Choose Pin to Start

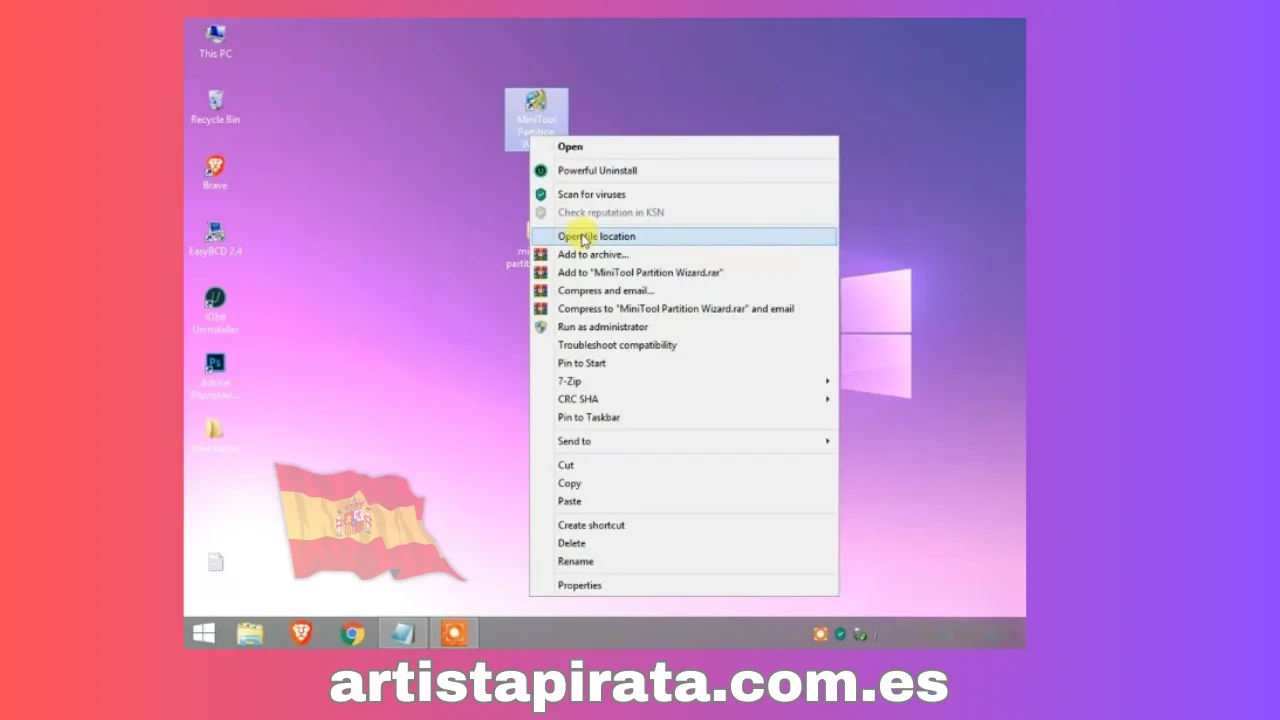(x=684, y=363)
